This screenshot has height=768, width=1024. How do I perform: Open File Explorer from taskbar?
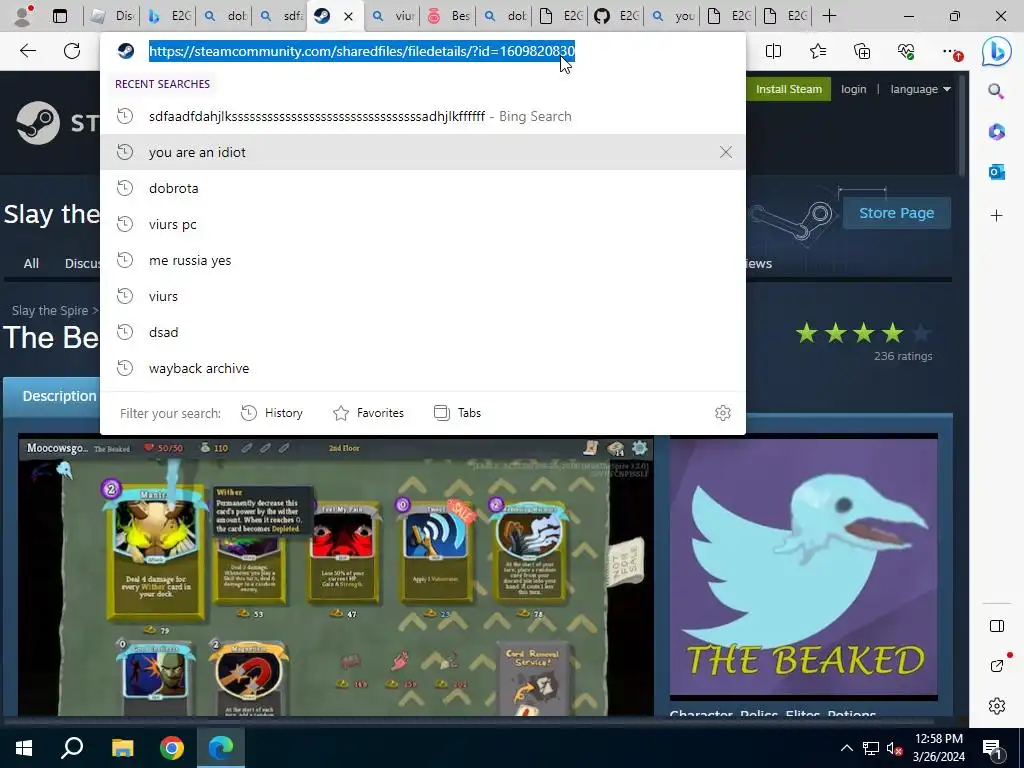pyautogui.click(x=122, y=748)
